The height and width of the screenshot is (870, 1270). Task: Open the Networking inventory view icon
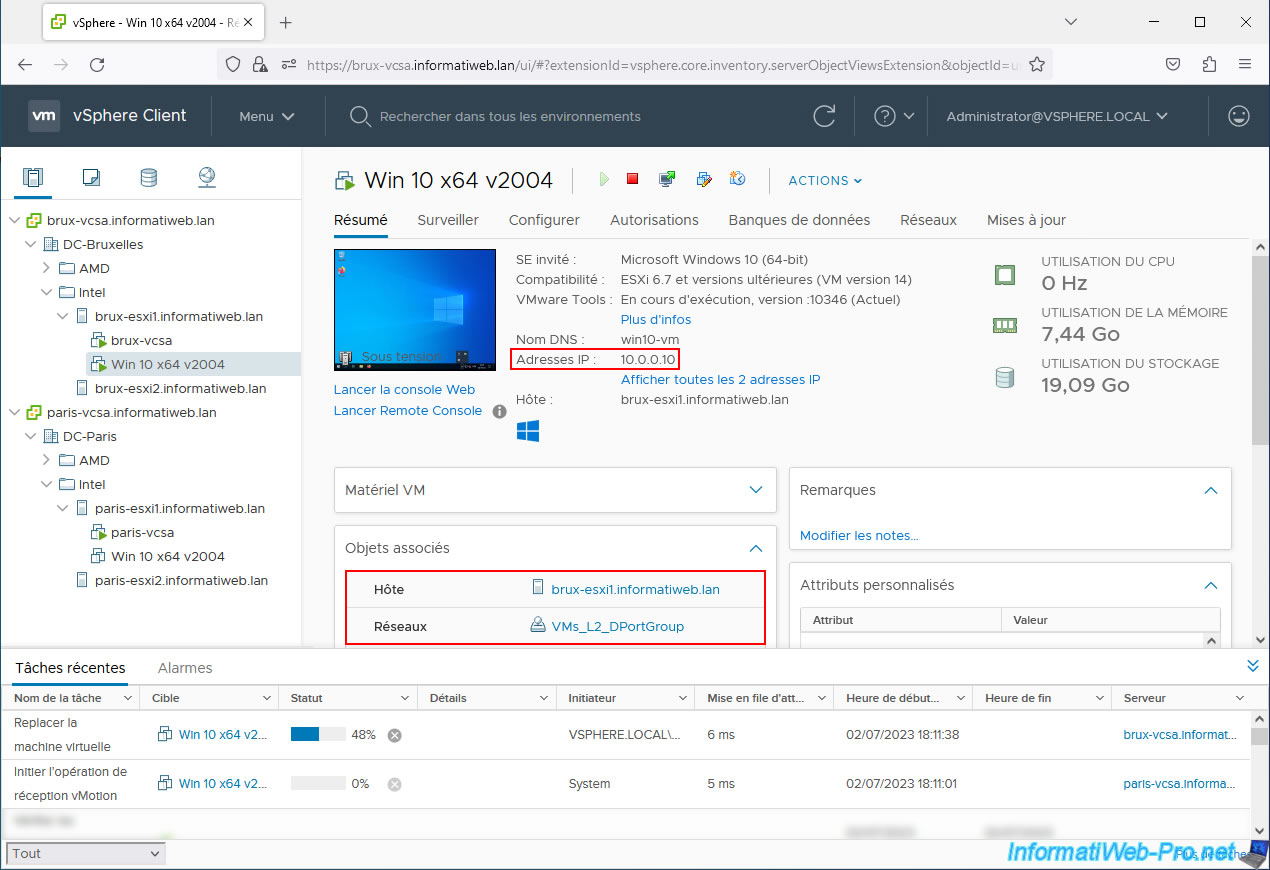pyautogui.click(x=207, y=178)
